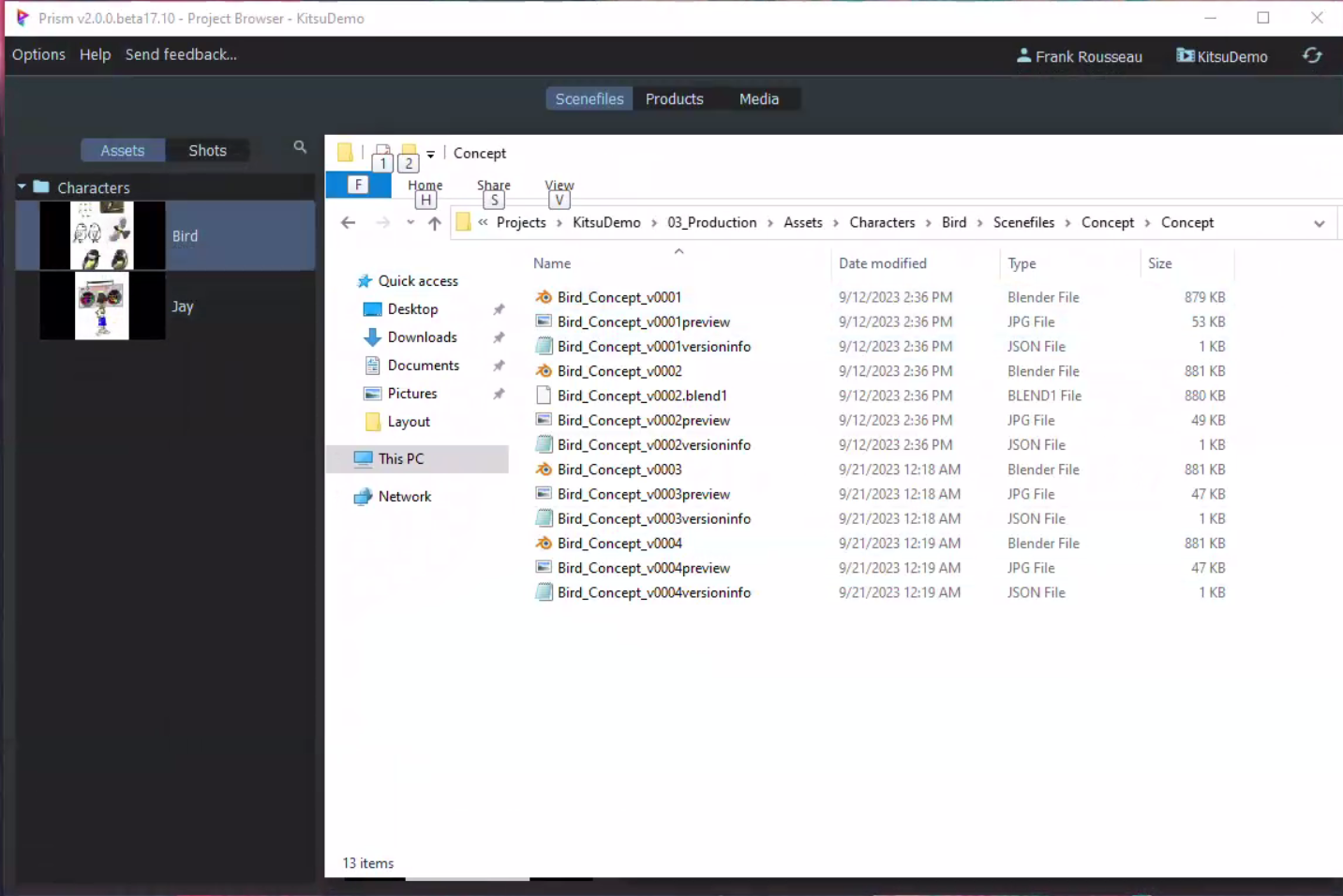Sort files by the Type column header
The image size is (1343, 896).
1022,263
